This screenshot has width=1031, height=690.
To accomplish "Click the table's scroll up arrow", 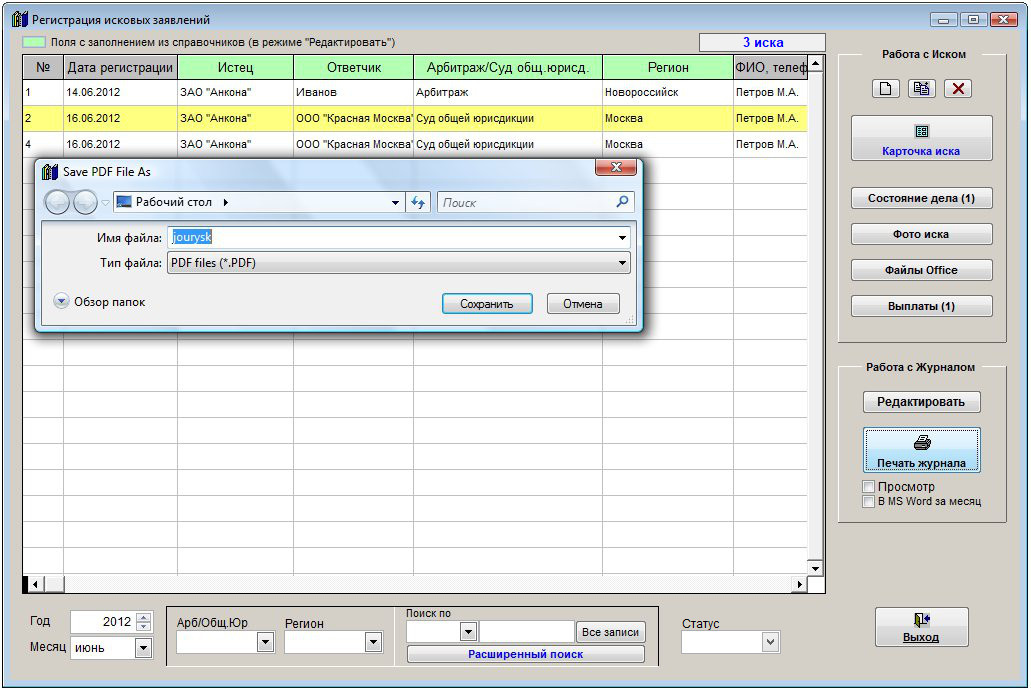I will coord(815,64).
